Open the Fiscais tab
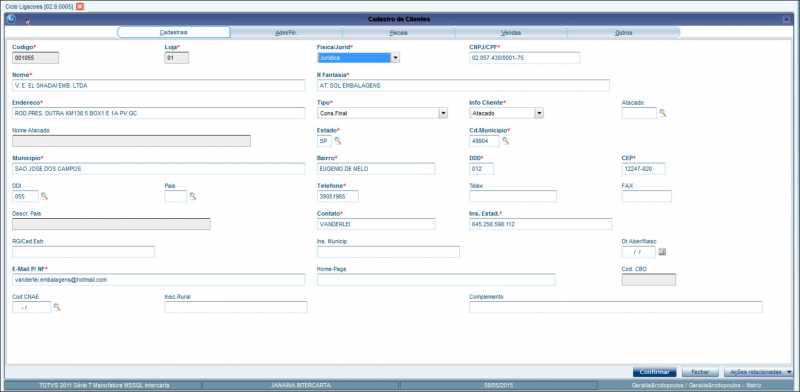800x392 pixels. pos(398,33)
